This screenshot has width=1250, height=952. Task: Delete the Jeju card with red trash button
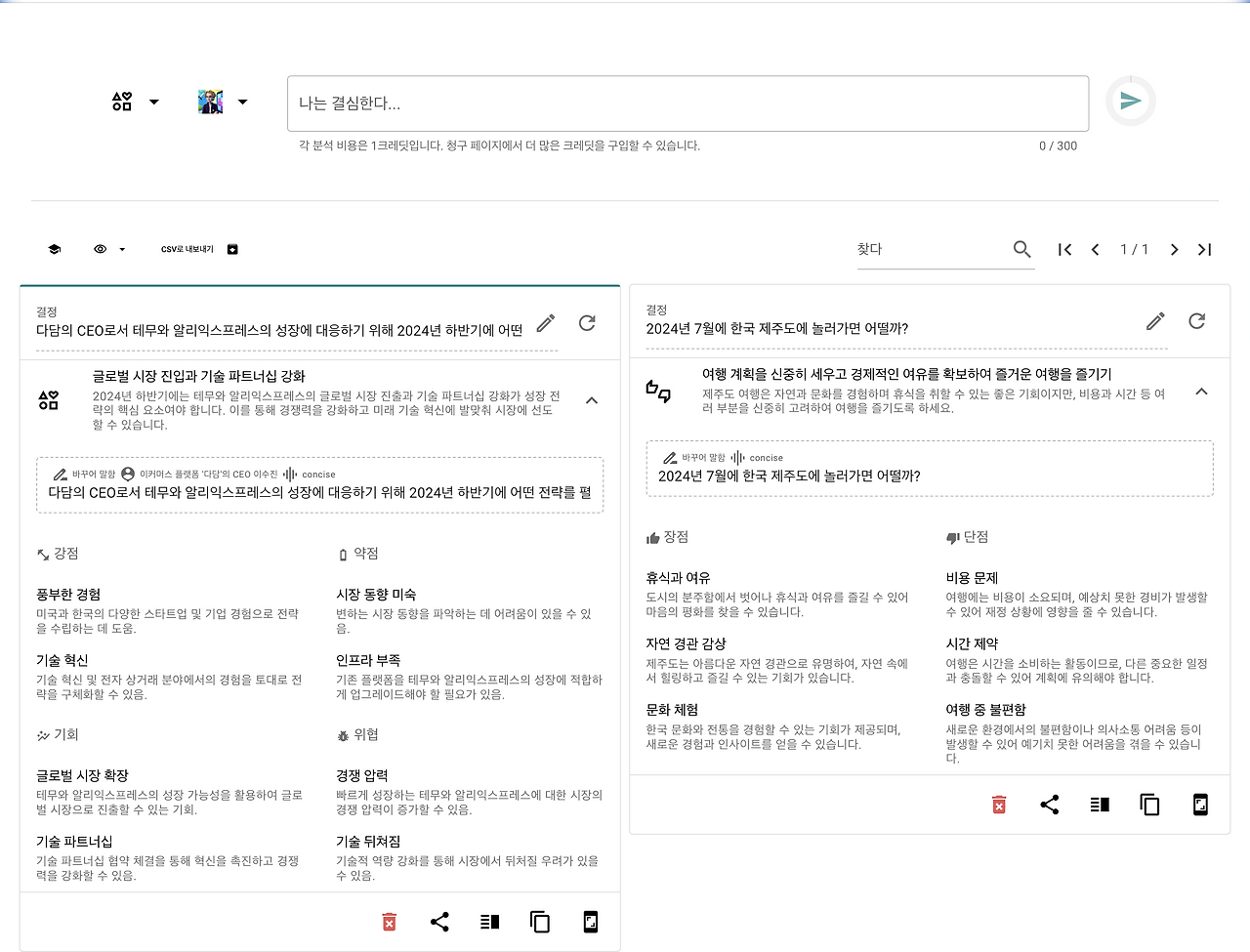[999, 804]
